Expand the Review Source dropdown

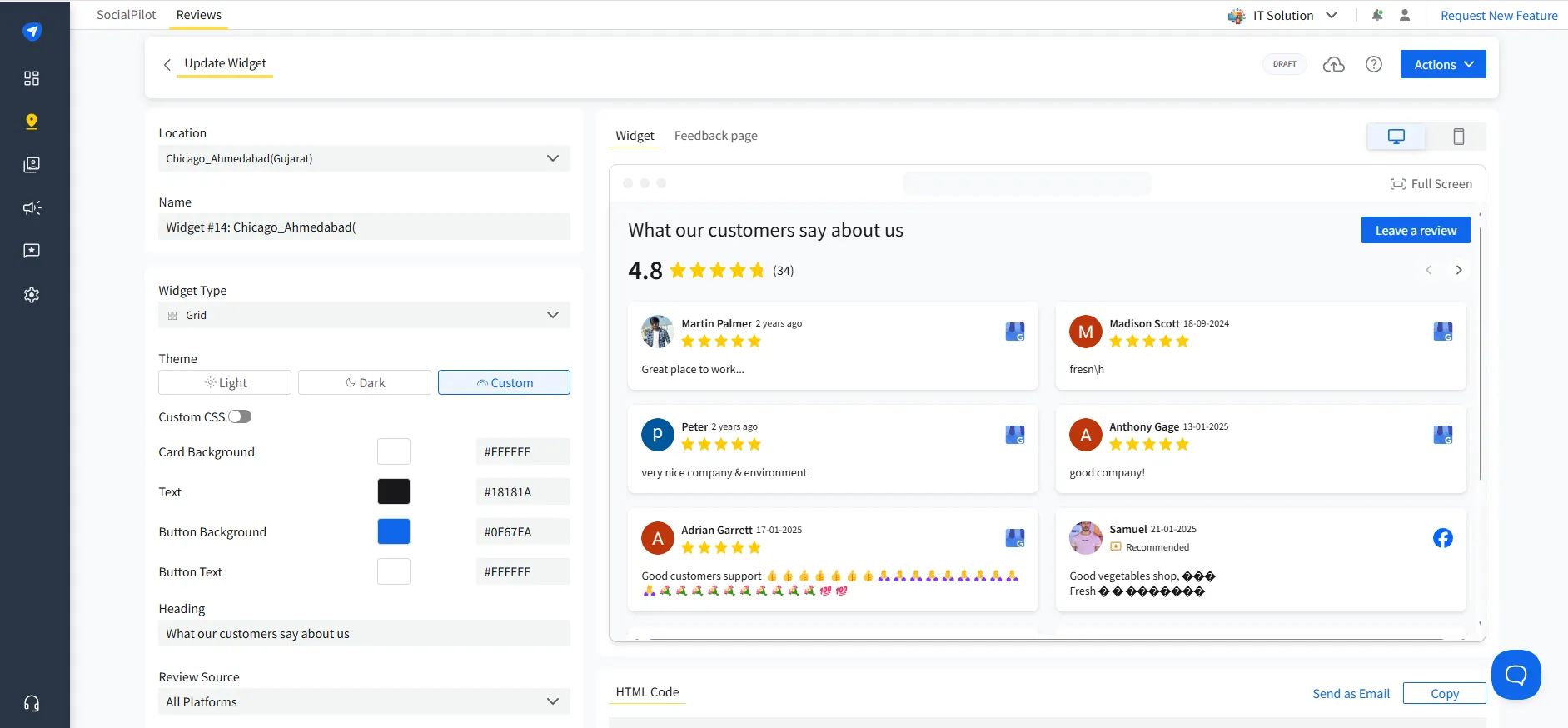pyautogui.click(x=365, y=701)
